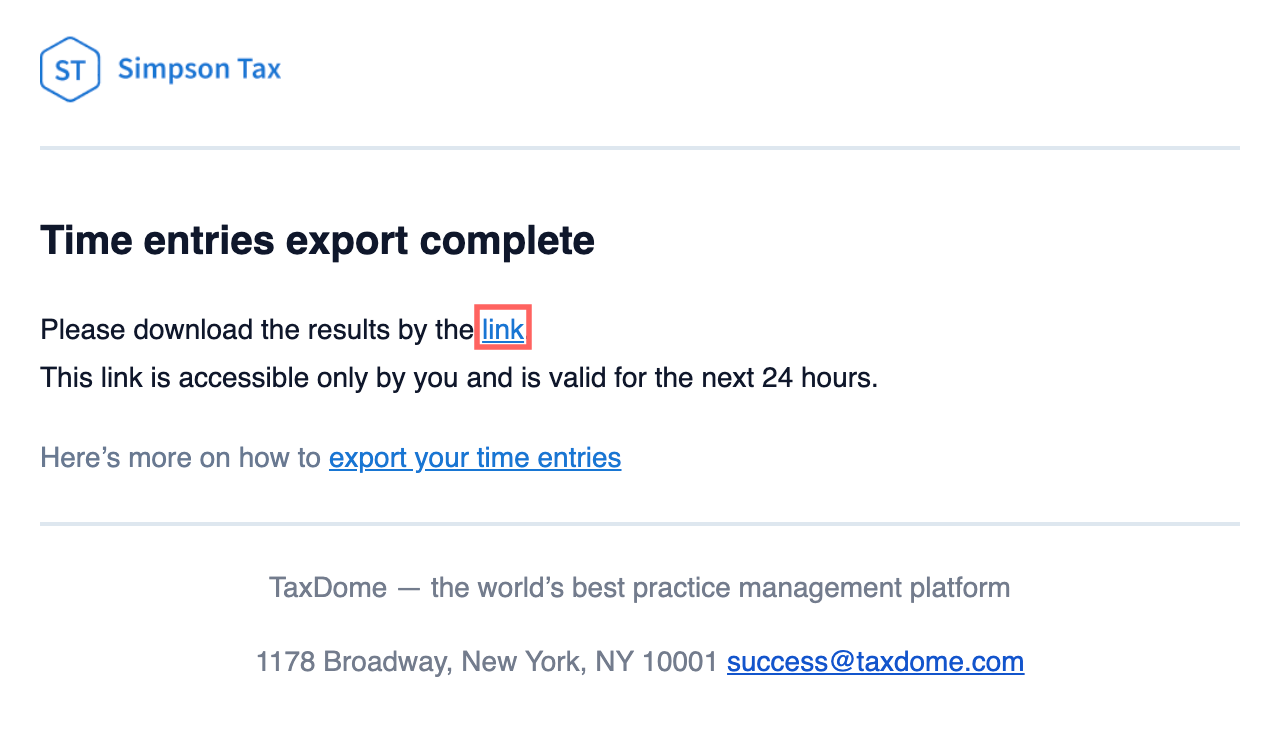Screen dimensions: 1274x732
Task: Click the "Here's more on how to" text
Action: pos(180,458)
